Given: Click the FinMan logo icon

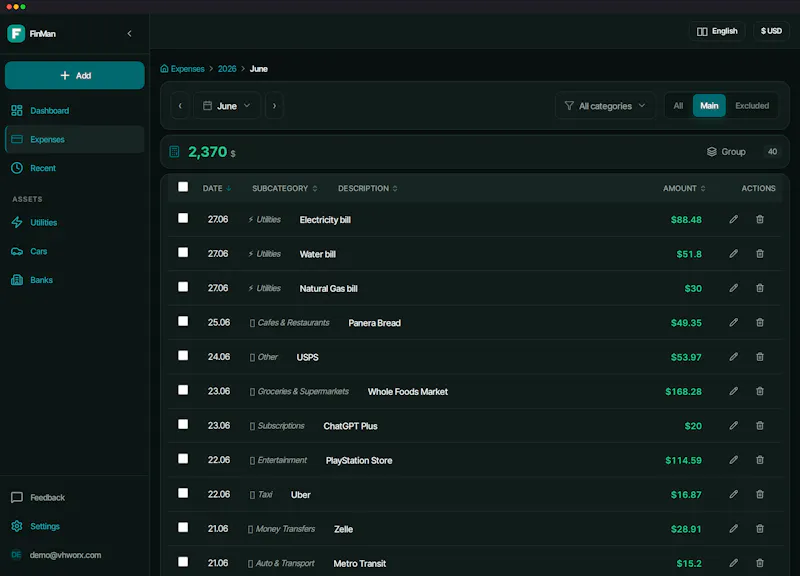Looking at the screenshot, I should (16, 34).
